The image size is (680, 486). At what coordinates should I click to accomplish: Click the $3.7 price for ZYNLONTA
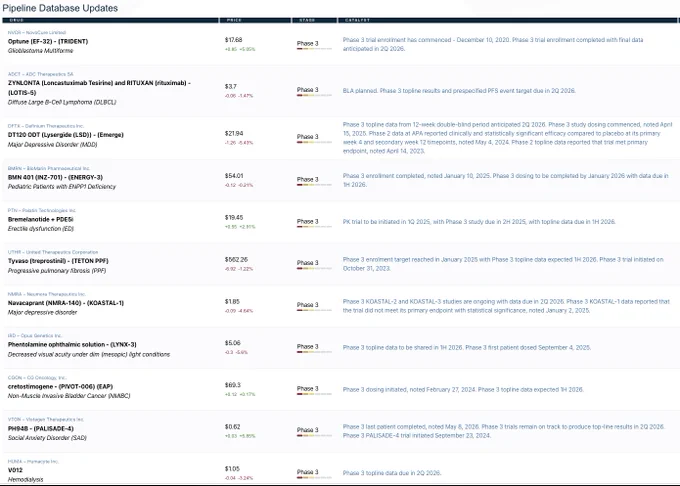coord(231,87)
